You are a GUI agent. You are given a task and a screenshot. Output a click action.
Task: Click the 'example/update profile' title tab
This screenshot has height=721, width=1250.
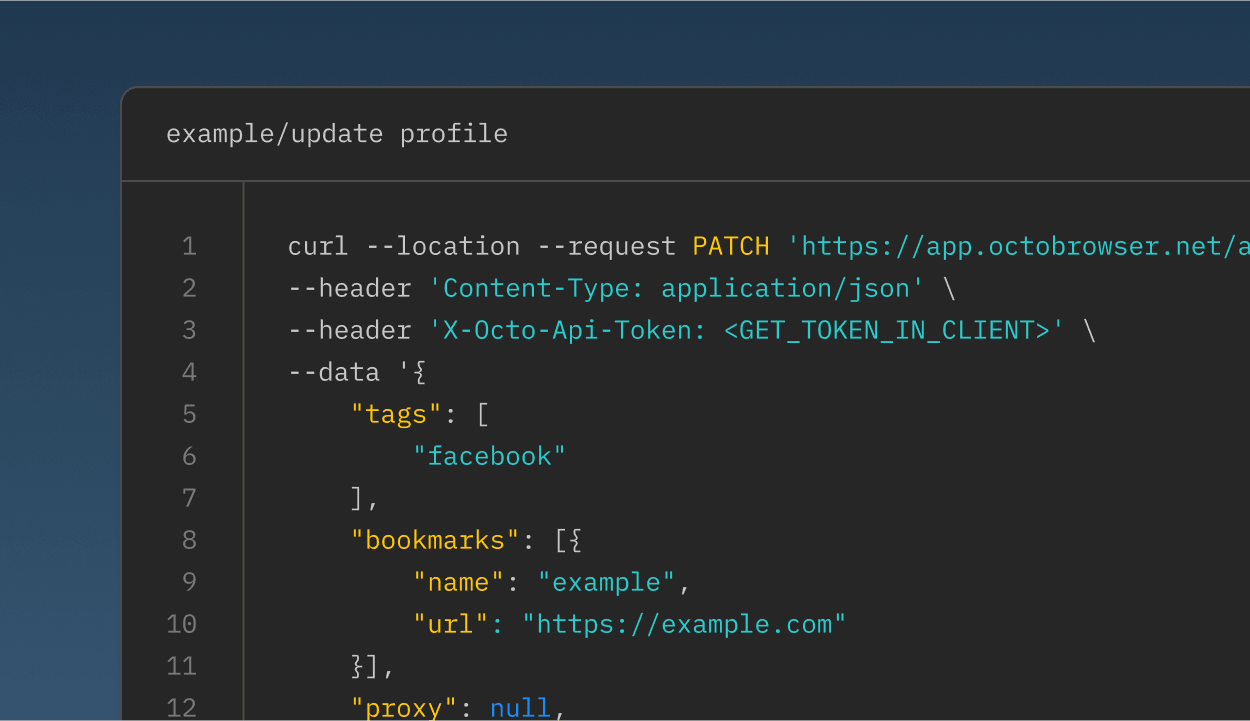point(336,134)
